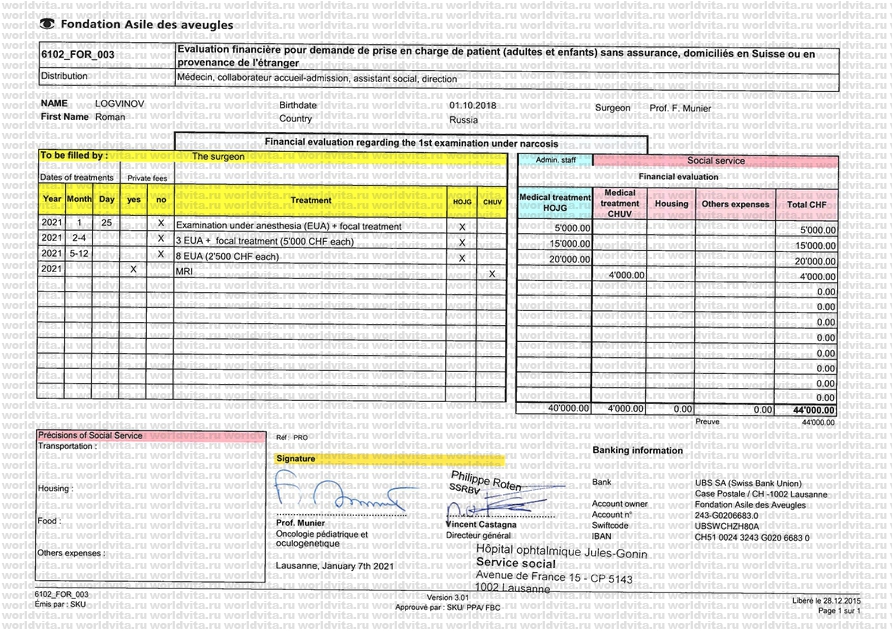This screenshot has height=631, width=892.
Task: Click the surgeon name 'Prof. F. Munier'
Action: coord(680,108)
